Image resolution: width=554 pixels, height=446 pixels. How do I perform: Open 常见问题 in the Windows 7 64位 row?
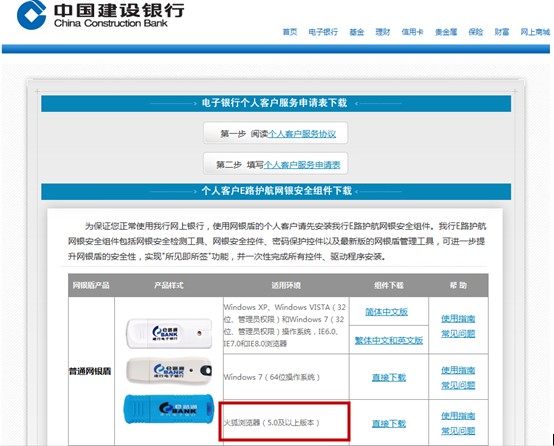click(458, 385)
